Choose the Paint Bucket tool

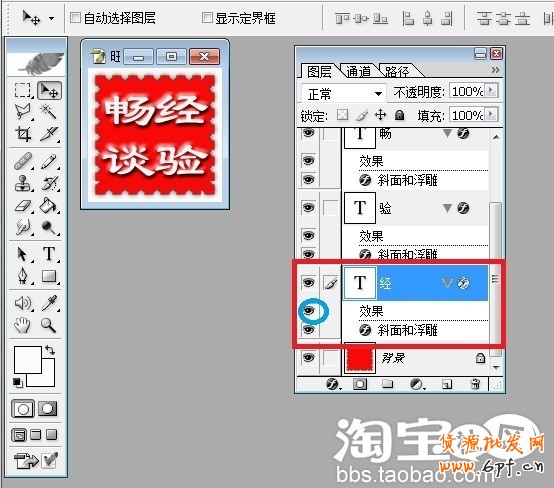(x=48, y=205)
